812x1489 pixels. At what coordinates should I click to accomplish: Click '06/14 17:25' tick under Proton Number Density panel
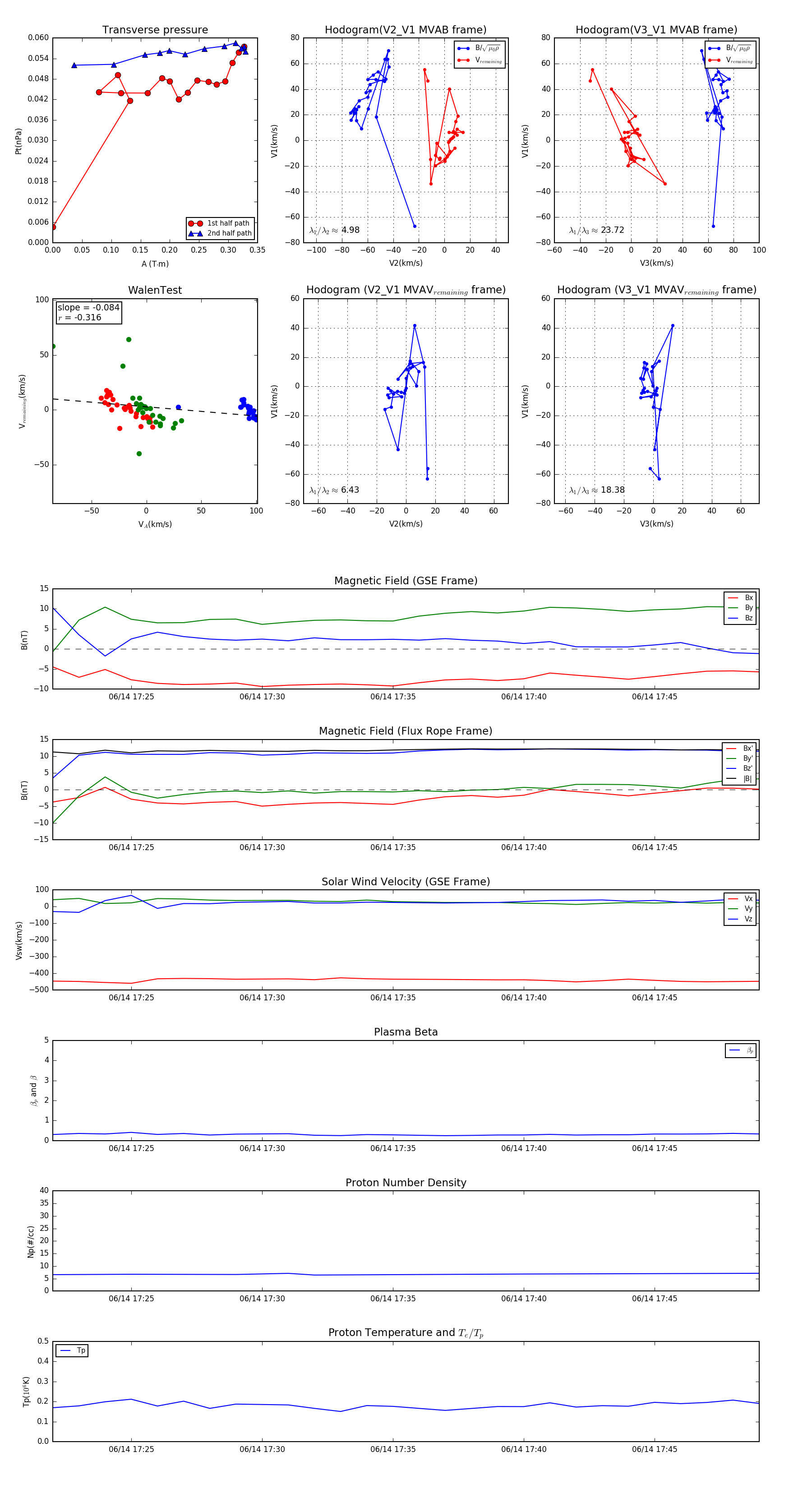coord(131,1299)
